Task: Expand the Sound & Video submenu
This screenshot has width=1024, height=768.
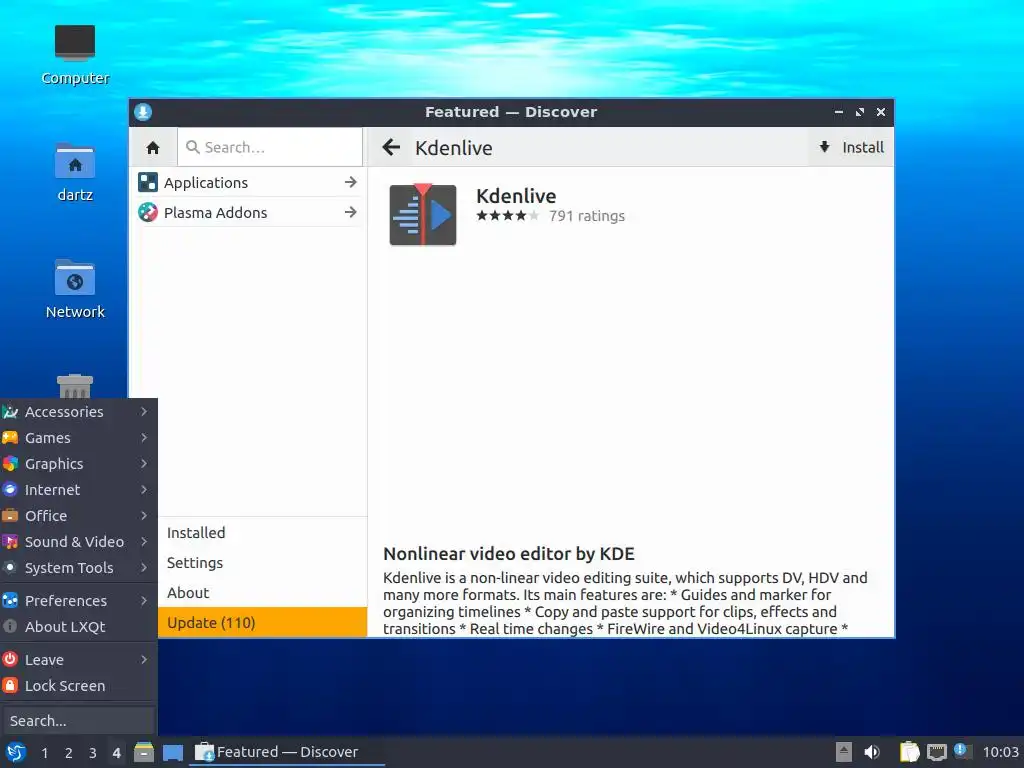Action: (78, 542)
